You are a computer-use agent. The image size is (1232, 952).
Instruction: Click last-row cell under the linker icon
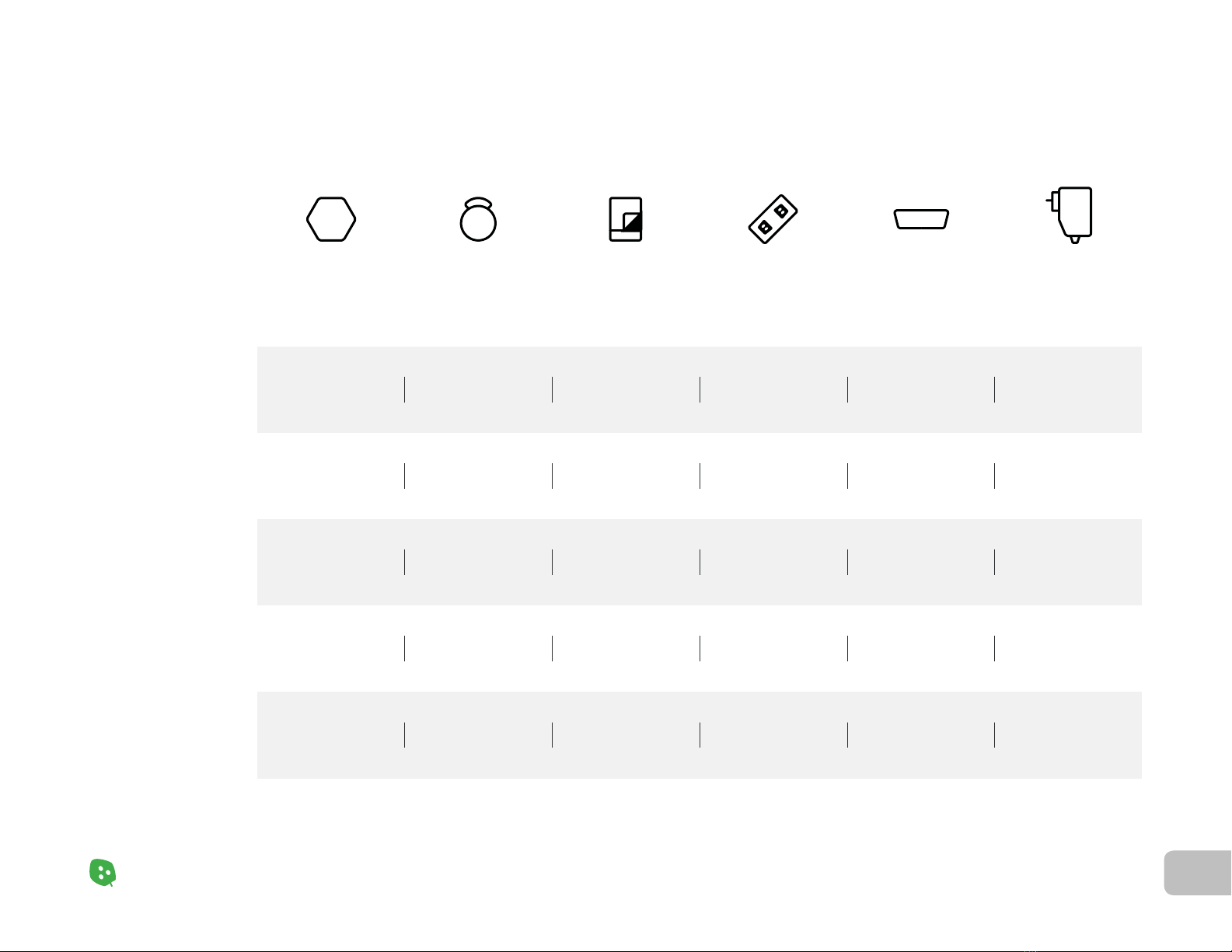coord(773,735)
